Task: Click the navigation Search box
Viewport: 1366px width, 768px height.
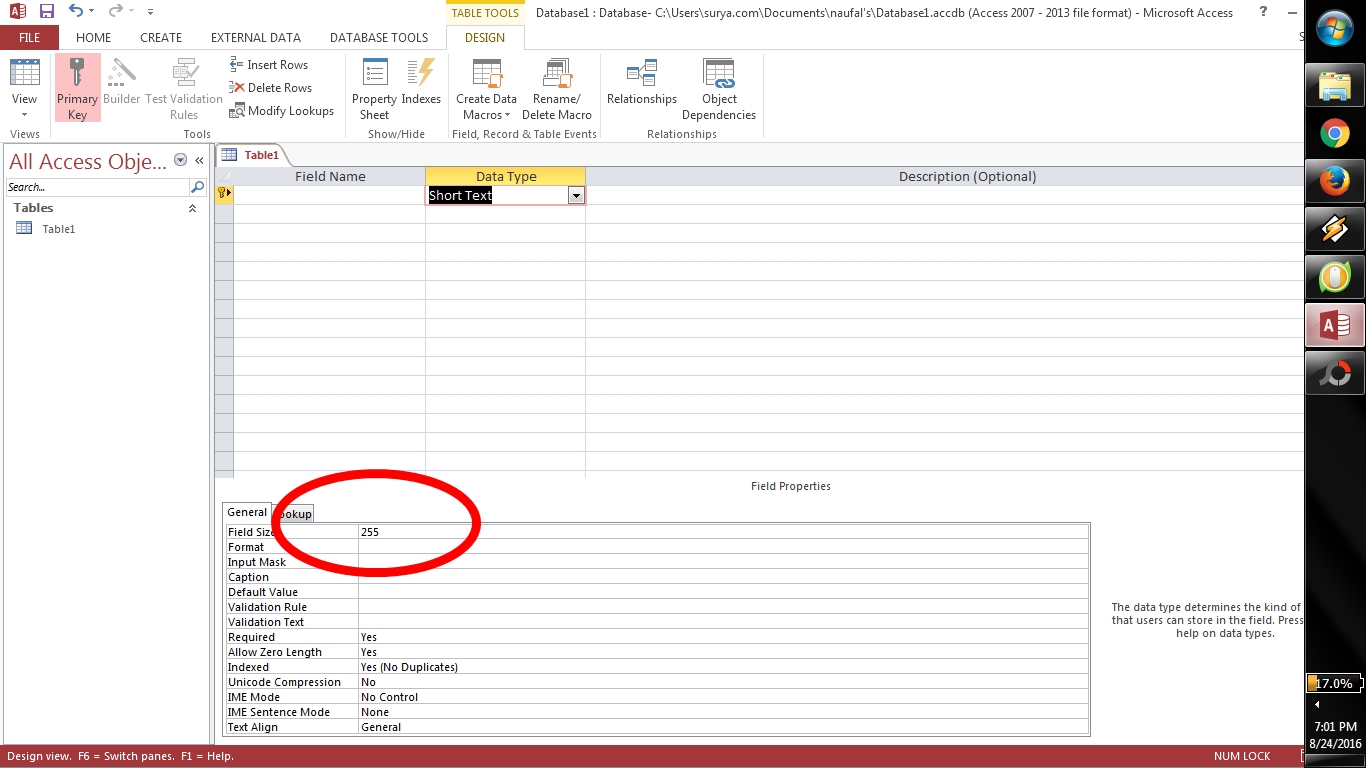Action: pyautogui.click(x=97, y=187)
